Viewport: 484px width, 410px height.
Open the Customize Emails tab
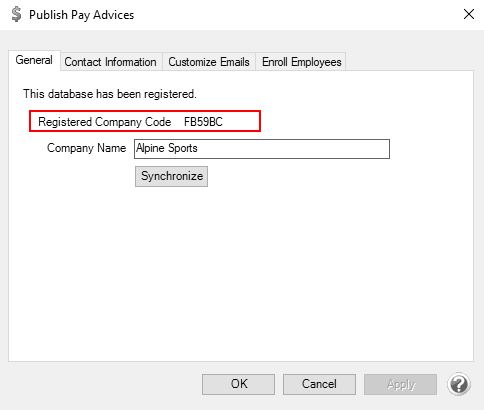click(209, 62)
